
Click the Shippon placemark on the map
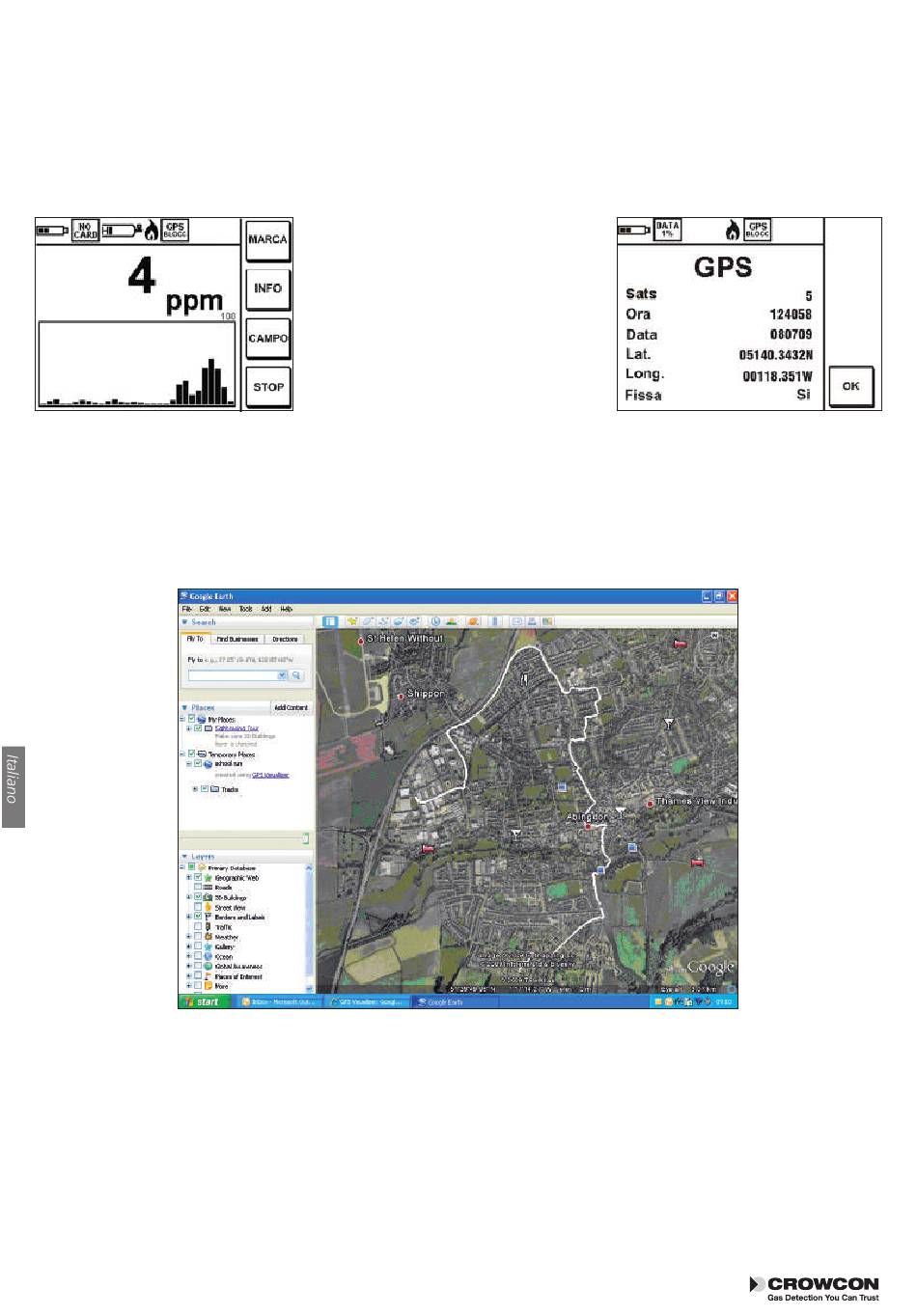tap(401, 696)
